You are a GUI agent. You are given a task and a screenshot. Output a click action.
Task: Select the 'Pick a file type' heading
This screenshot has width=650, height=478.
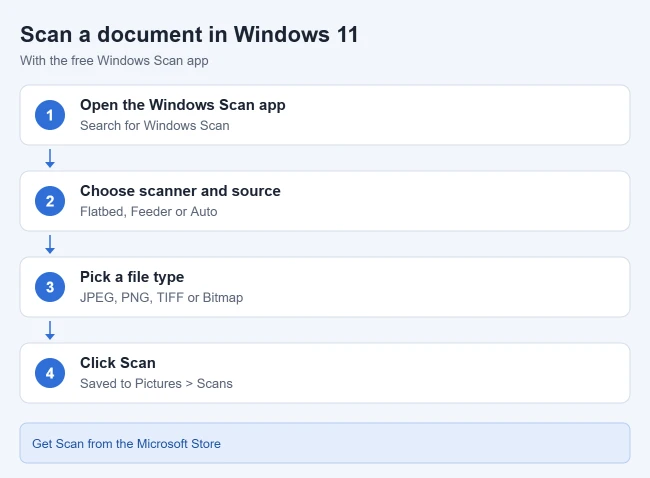point(132,277)
